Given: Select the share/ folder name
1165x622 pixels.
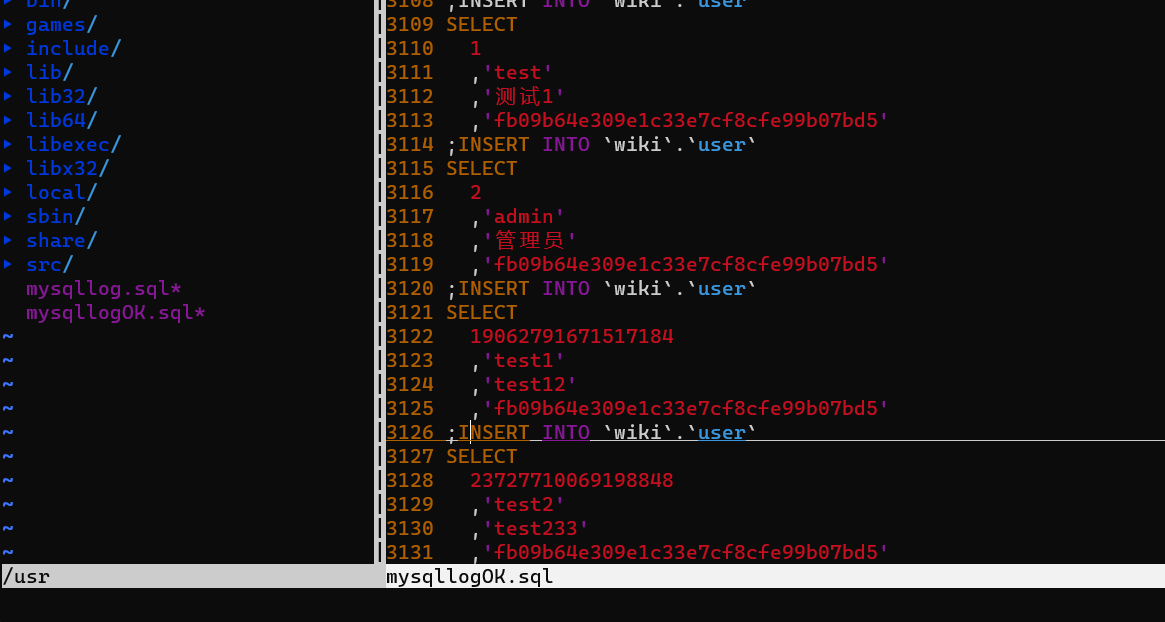Looking at the screenshot, I should click(x=62, y=241).
